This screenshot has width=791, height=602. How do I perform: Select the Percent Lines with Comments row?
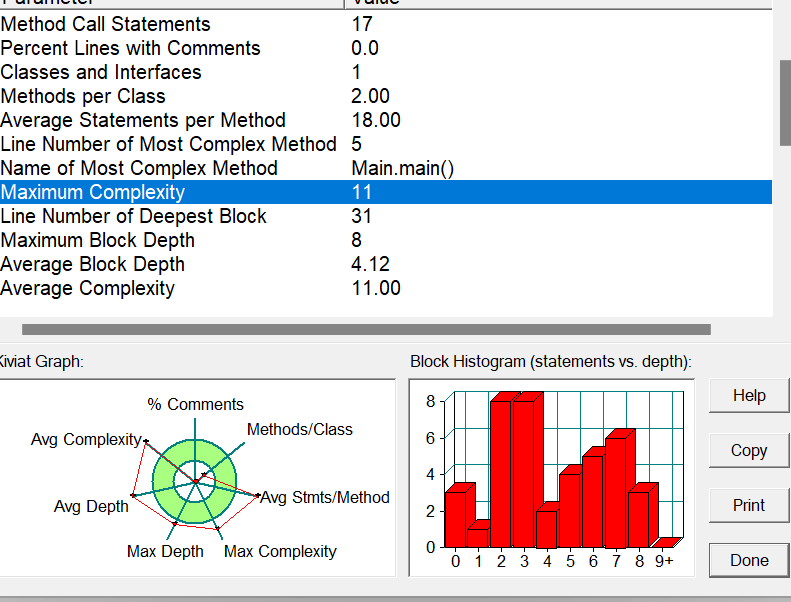[386, 48]
